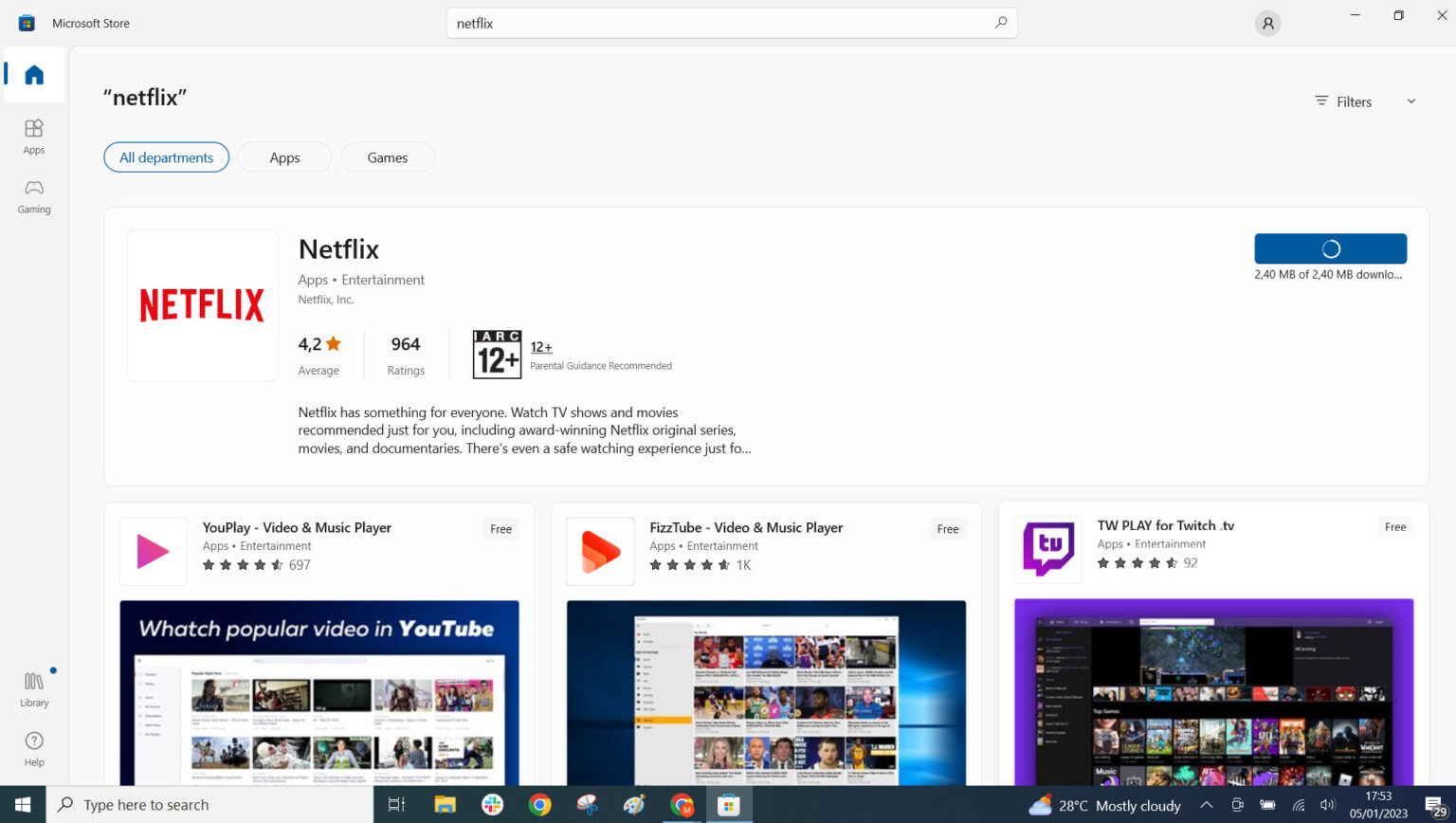
Task: Click the Netflix download progress button
Action: (1329, 247)
